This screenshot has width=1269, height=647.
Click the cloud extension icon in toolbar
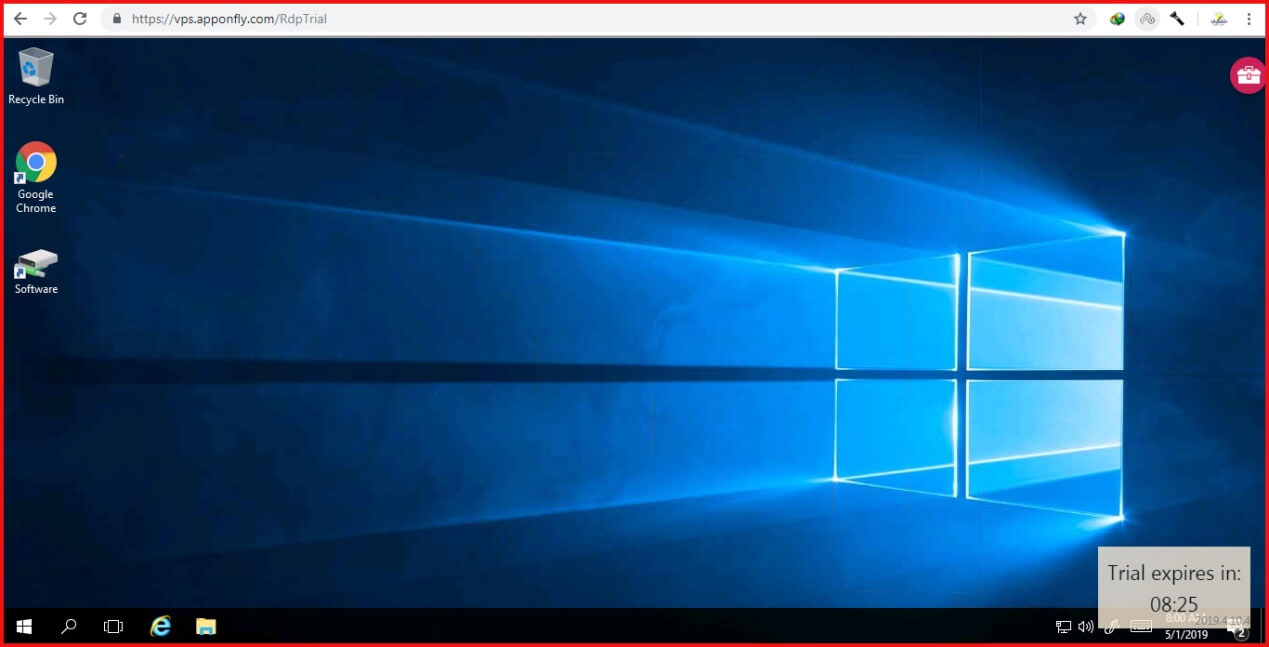pyautogui.click(x=1147, y=19)
